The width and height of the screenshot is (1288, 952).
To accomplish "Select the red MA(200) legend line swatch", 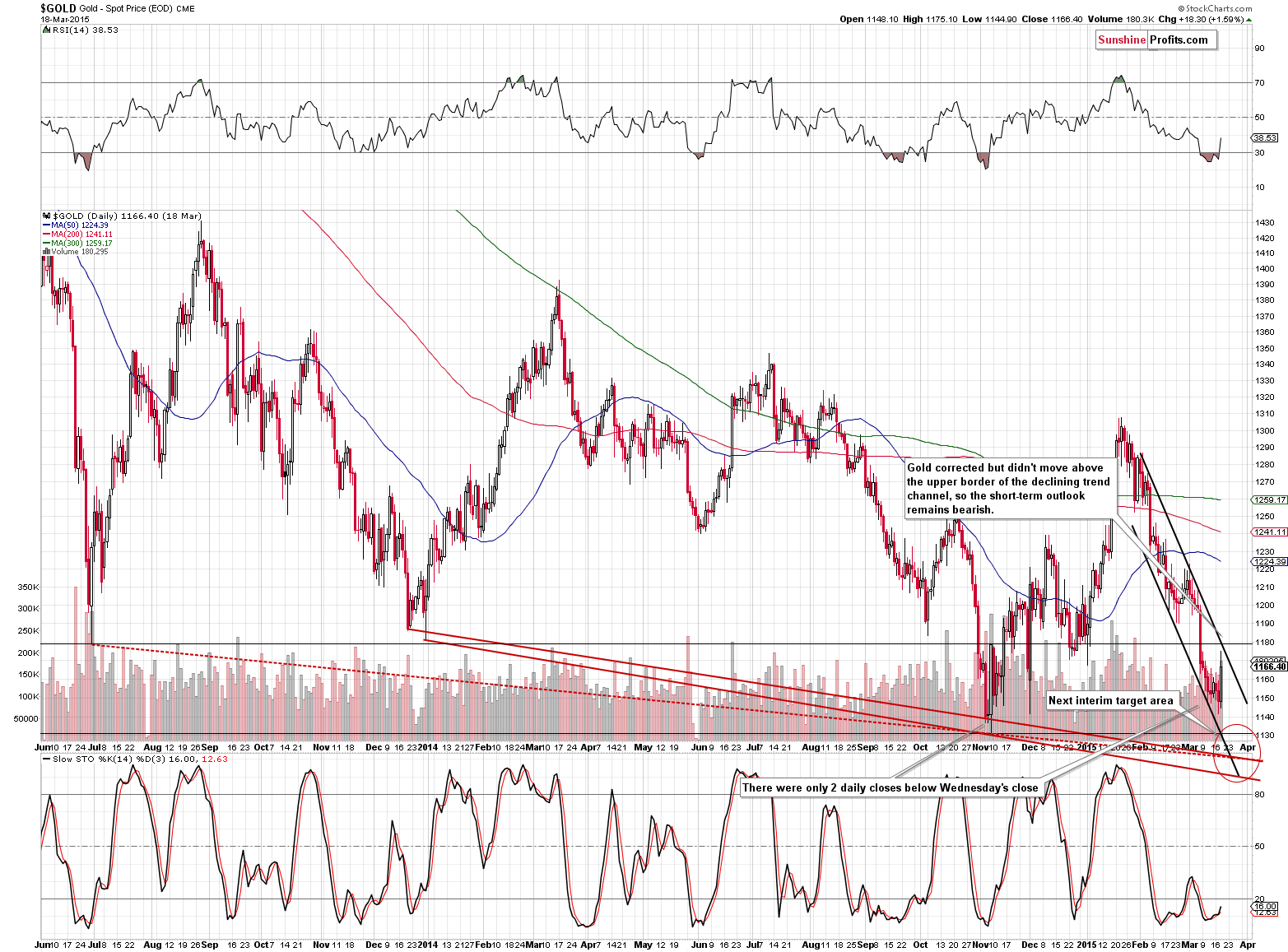I will (46, 235).
